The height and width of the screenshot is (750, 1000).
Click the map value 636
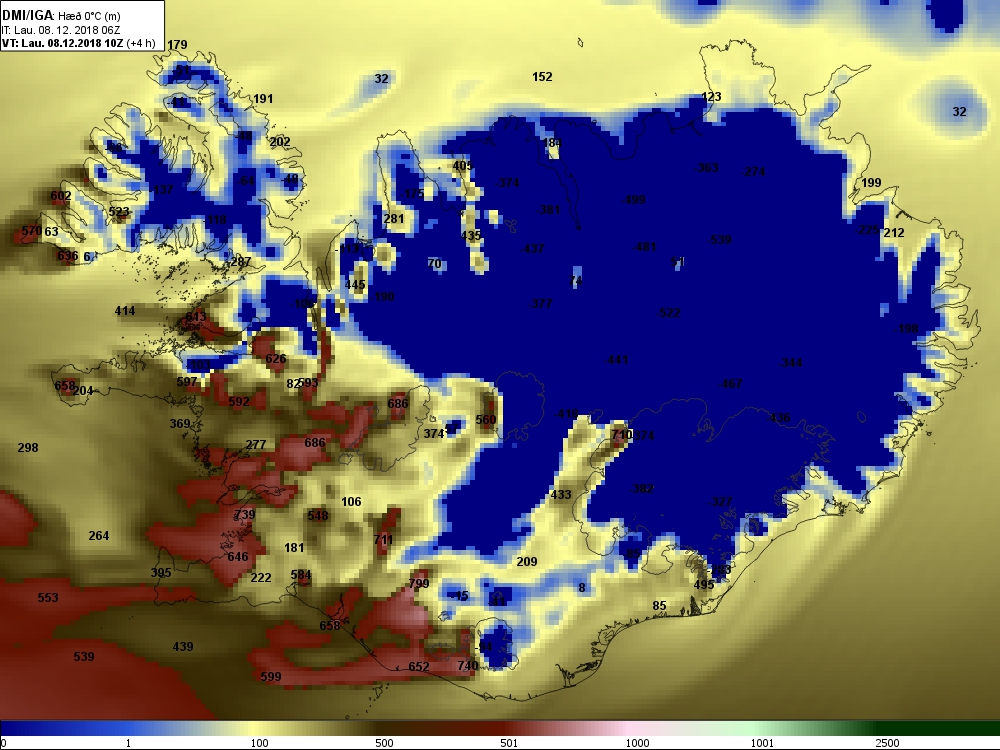(x=68, y=256)
